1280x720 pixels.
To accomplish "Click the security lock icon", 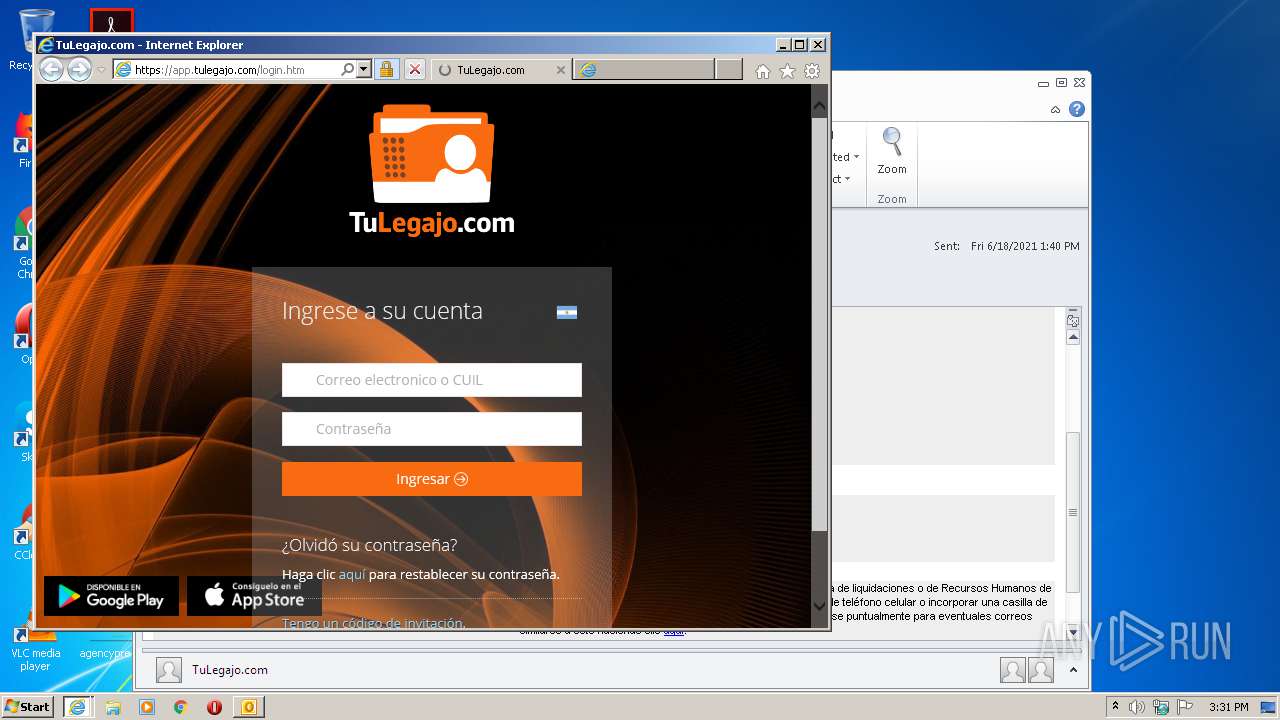I will point(387,70).
